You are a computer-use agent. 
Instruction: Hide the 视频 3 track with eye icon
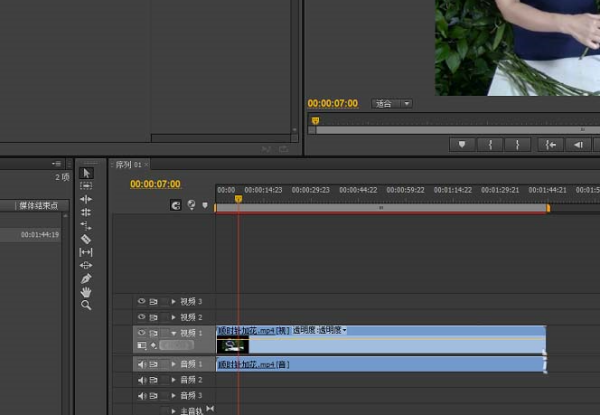141,301
